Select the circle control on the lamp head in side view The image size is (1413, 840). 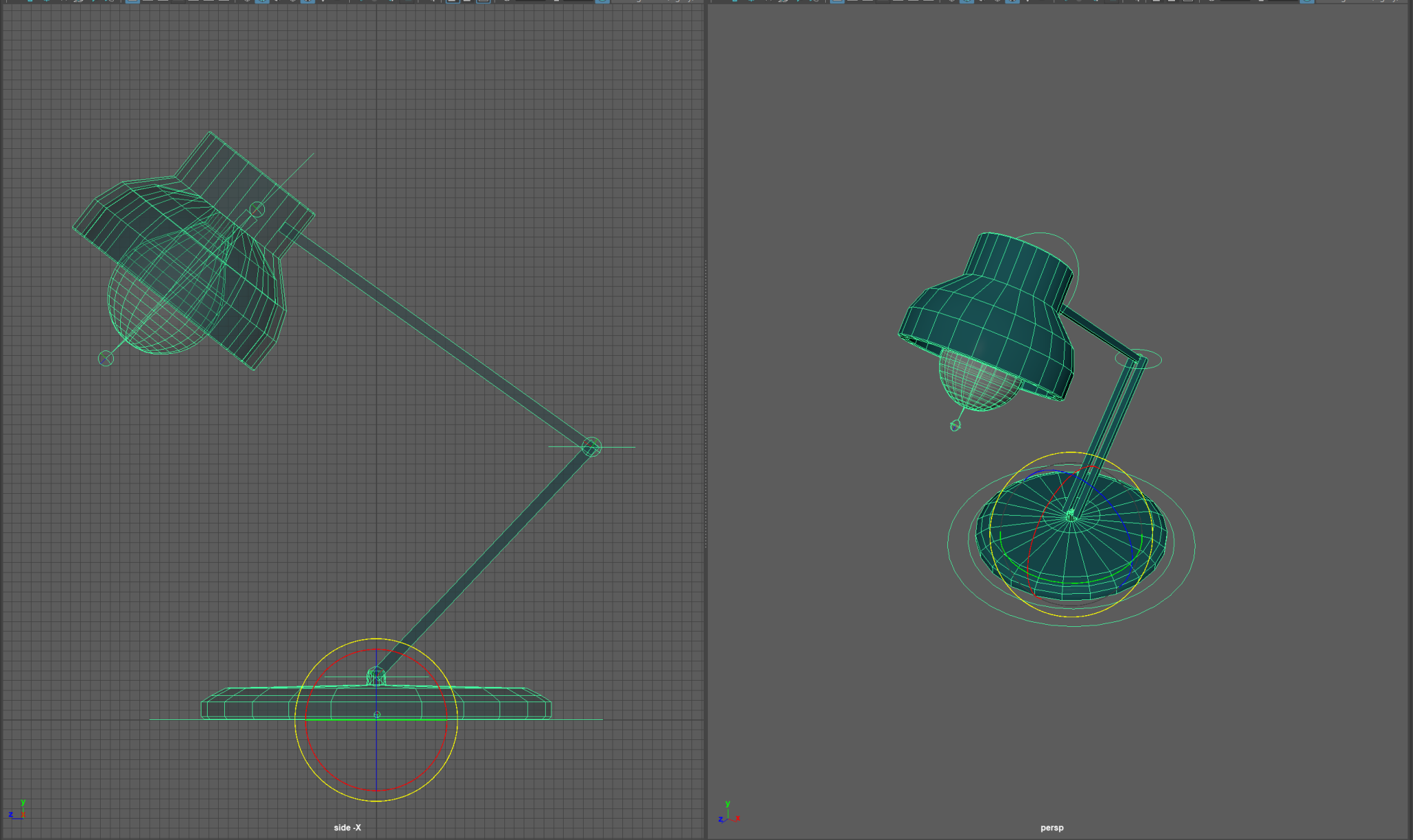pos(257,209)
